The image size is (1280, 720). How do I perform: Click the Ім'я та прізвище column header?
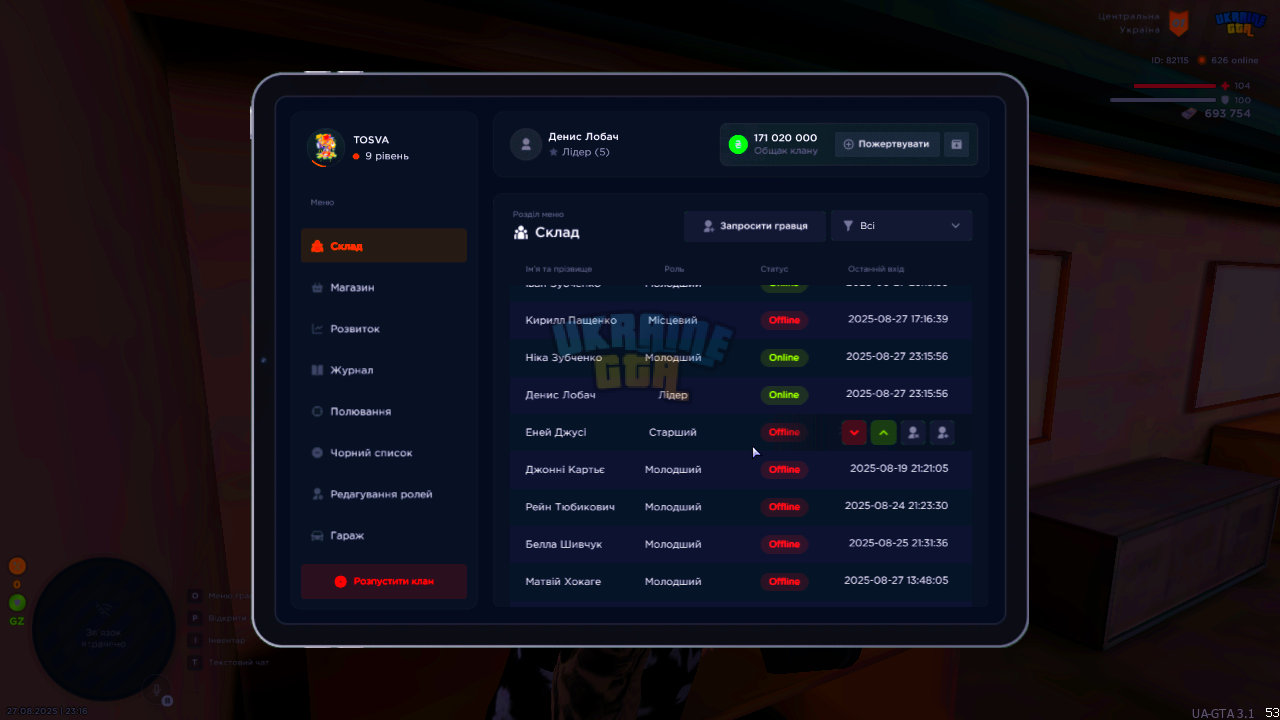pyautogui.click(x=559, y=269)
